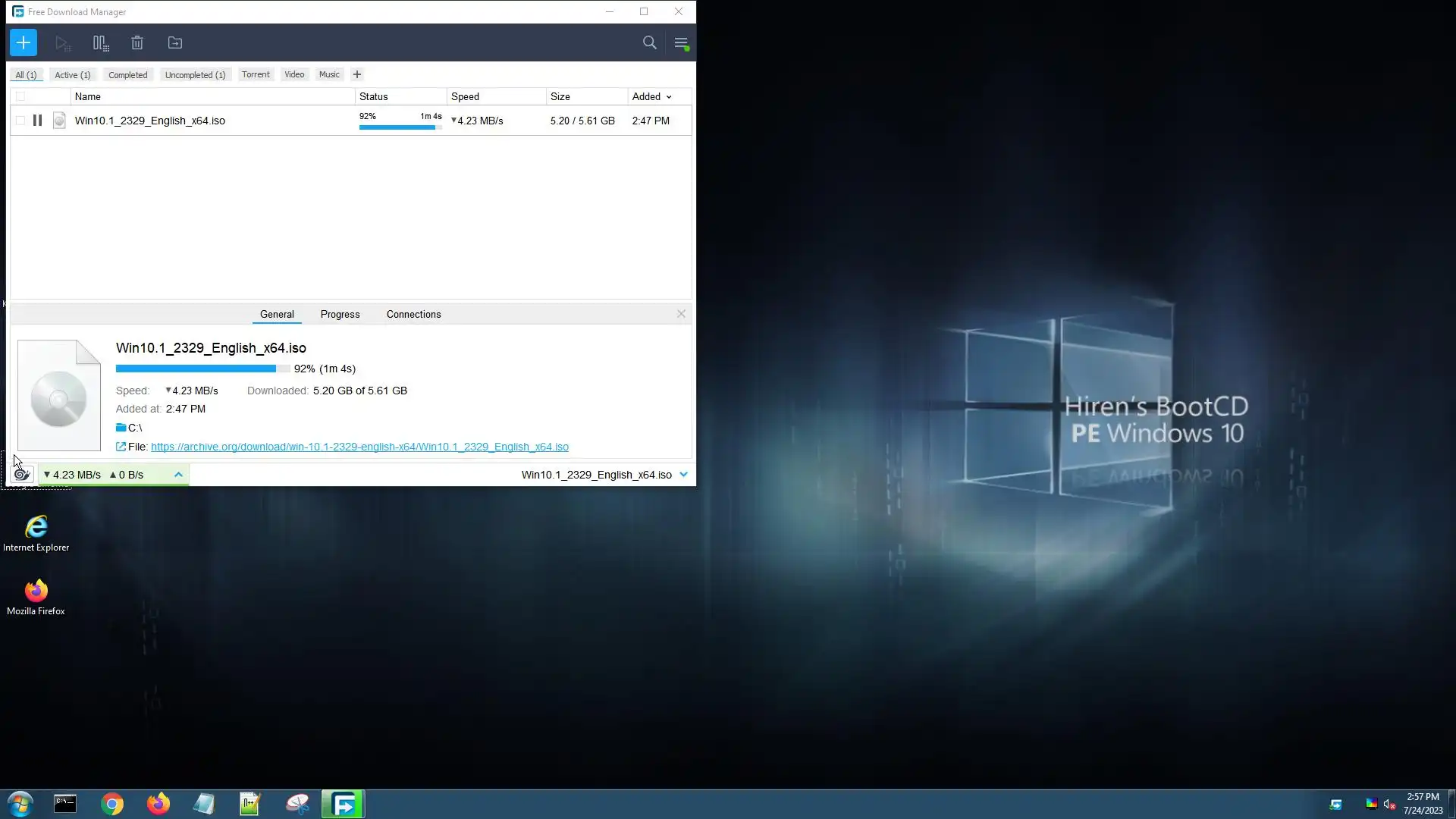Viewport: 1456px width, 819px height.
Task: Click the move to folder toolbar icon
Action: tap(175, 43)
